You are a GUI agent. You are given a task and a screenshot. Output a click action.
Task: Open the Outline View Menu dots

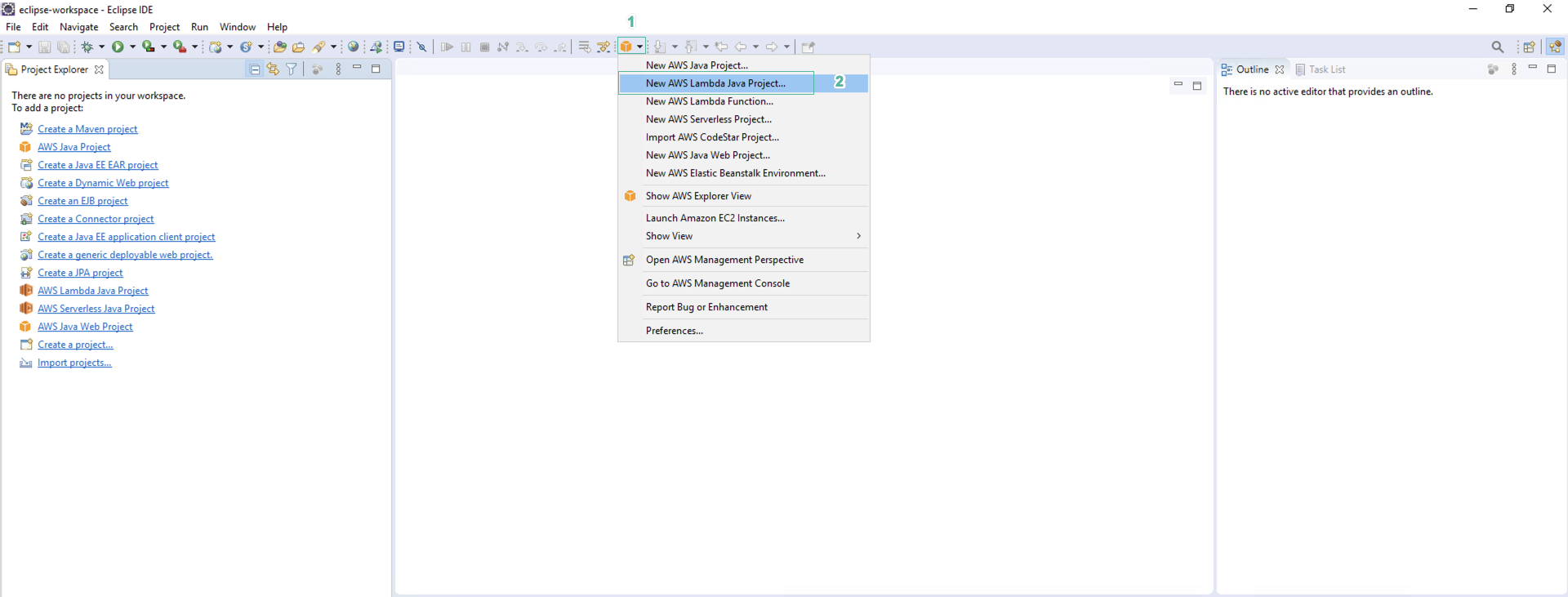(1514, 69)
